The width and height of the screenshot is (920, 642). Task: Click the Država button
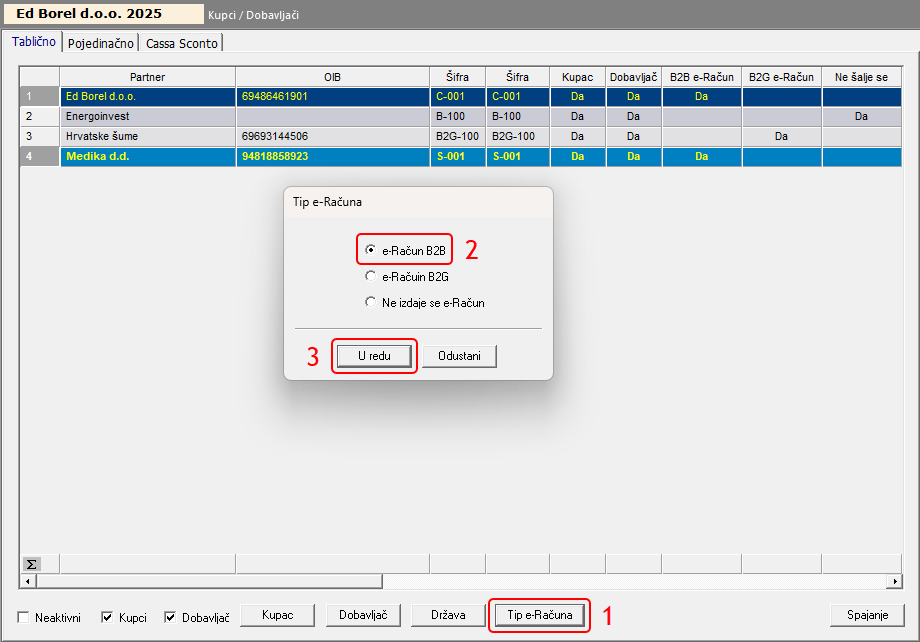[x=448, y=614]
